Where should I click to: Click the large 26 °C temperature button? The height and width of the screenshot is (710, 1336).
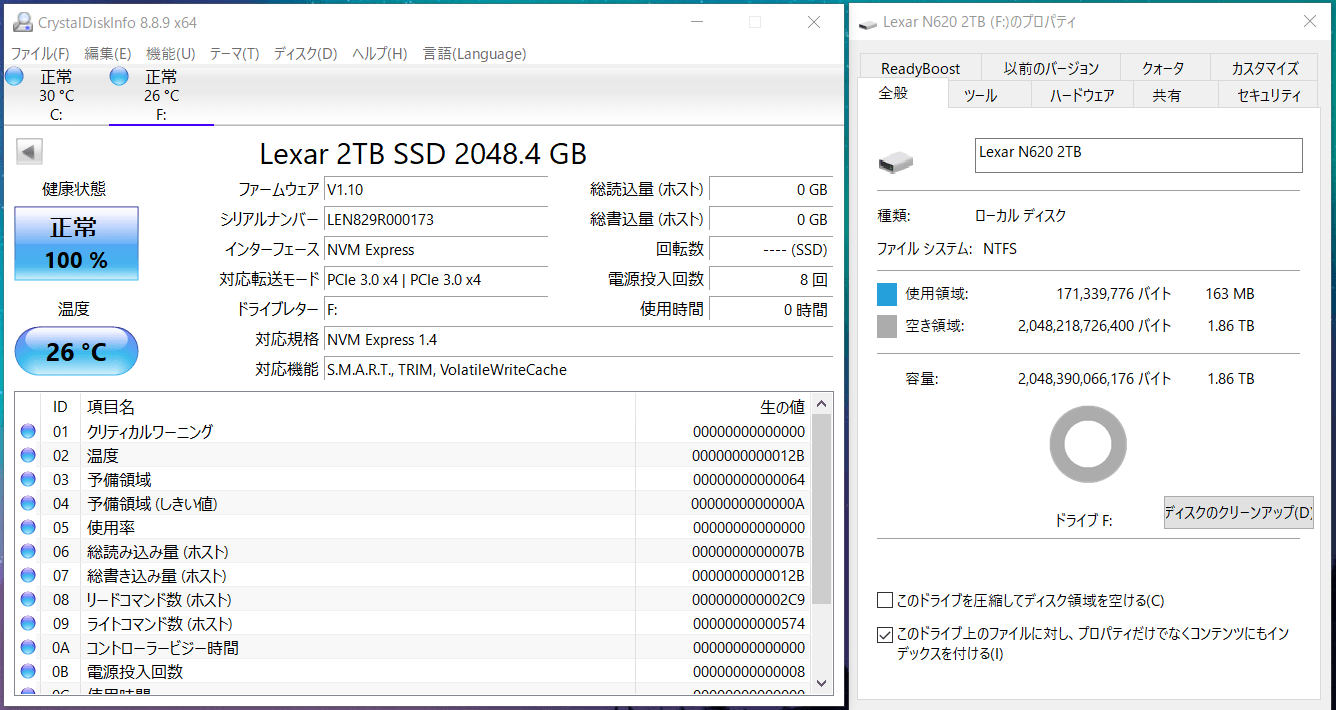pyautogui.click(x=76, y=351)
